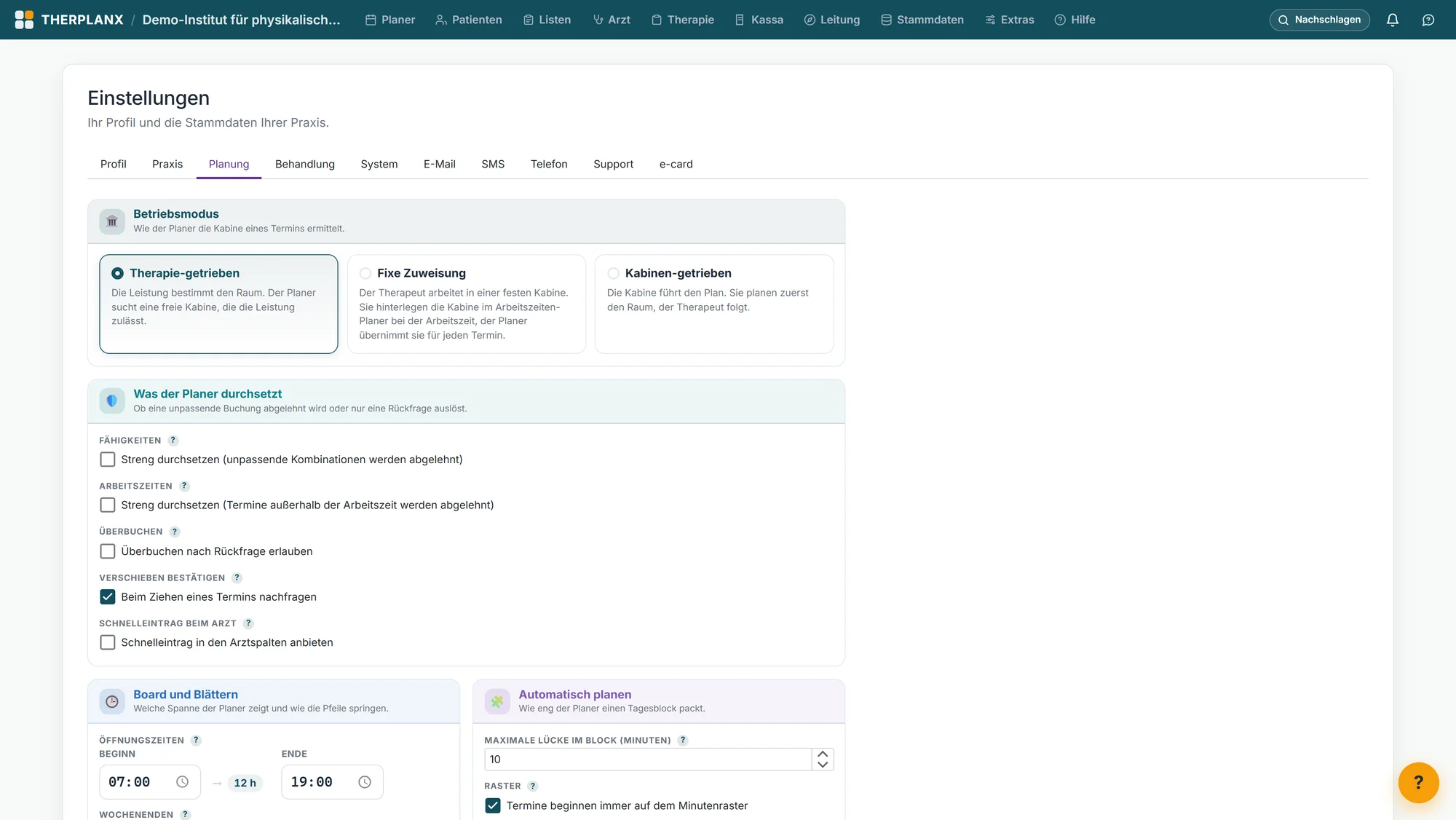1456x820 pixels.
Task: Click help icon next to Öffnungszeiten
Action: click(196, 741)
